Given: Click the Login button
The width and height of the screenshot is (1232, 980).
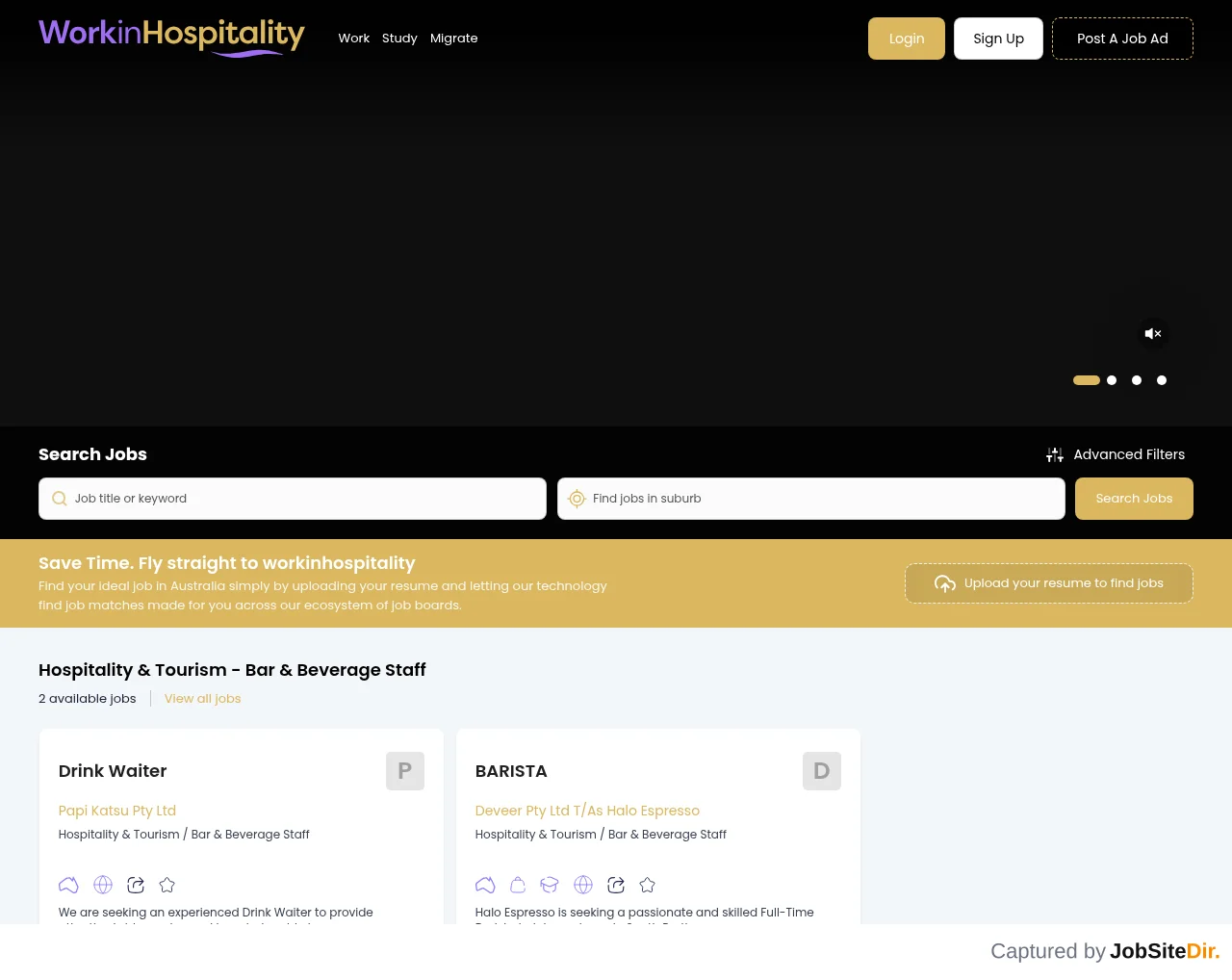Looking at the screenshot, I should pyautogui.click(x=907, y=39).
